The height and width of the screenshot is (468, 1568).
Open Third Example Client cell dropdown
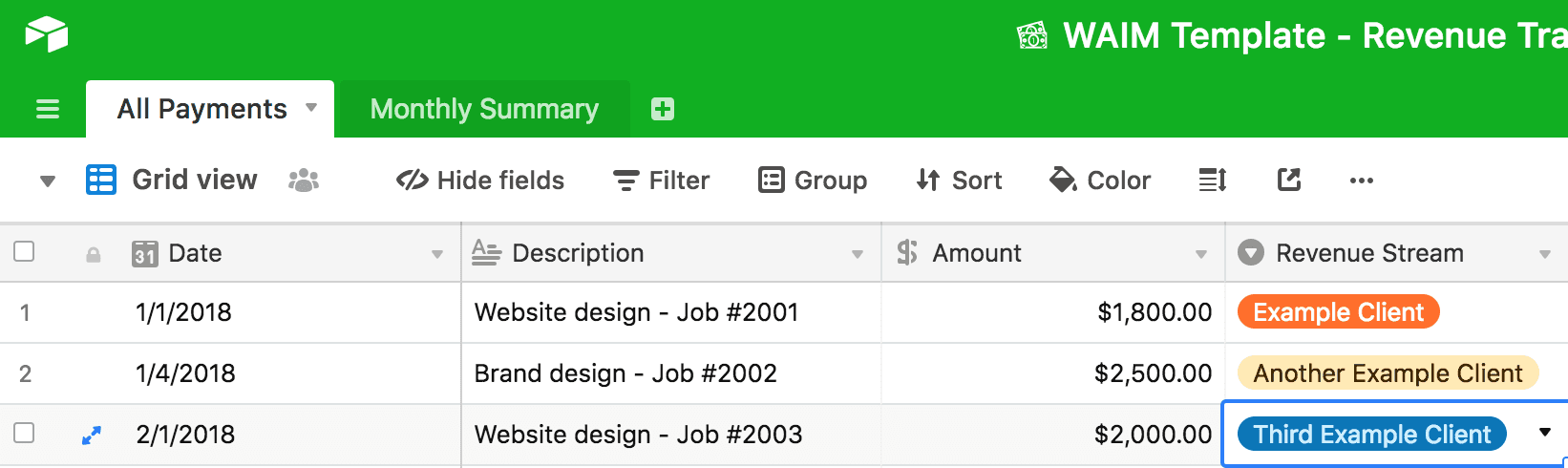tap(1545, 434)
